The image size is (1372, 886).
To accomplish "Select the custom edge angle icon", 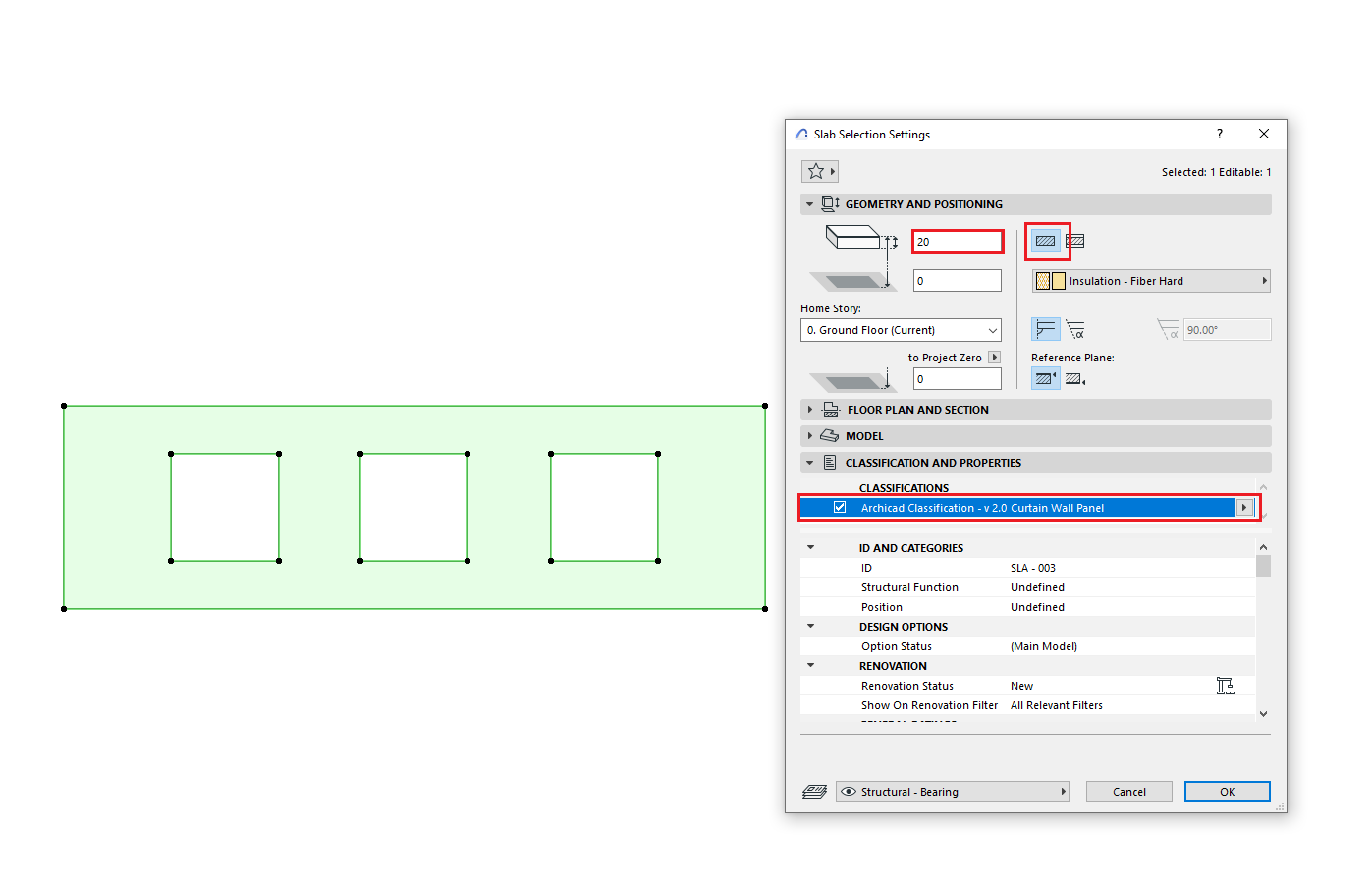I will point(1075,329).
